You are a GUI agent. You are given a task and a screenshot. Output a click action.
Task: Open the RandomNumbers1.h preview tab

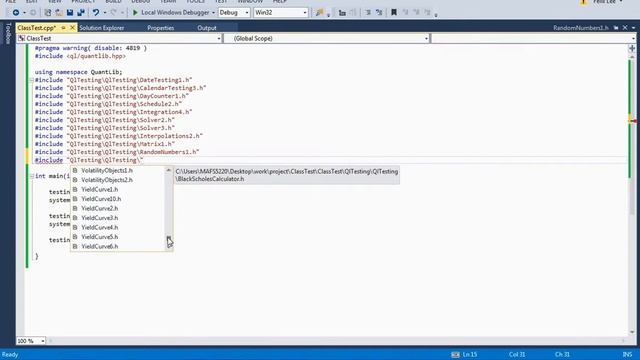(x=580, y=28)
